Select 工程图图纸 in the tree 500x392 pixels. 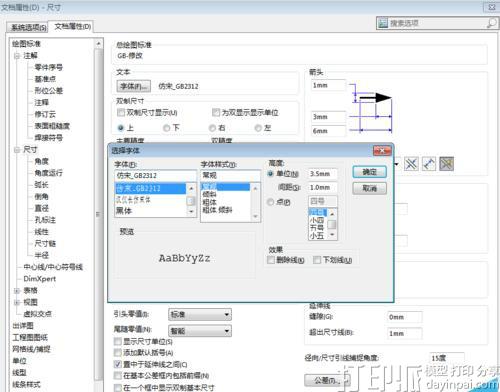(30, 337)
